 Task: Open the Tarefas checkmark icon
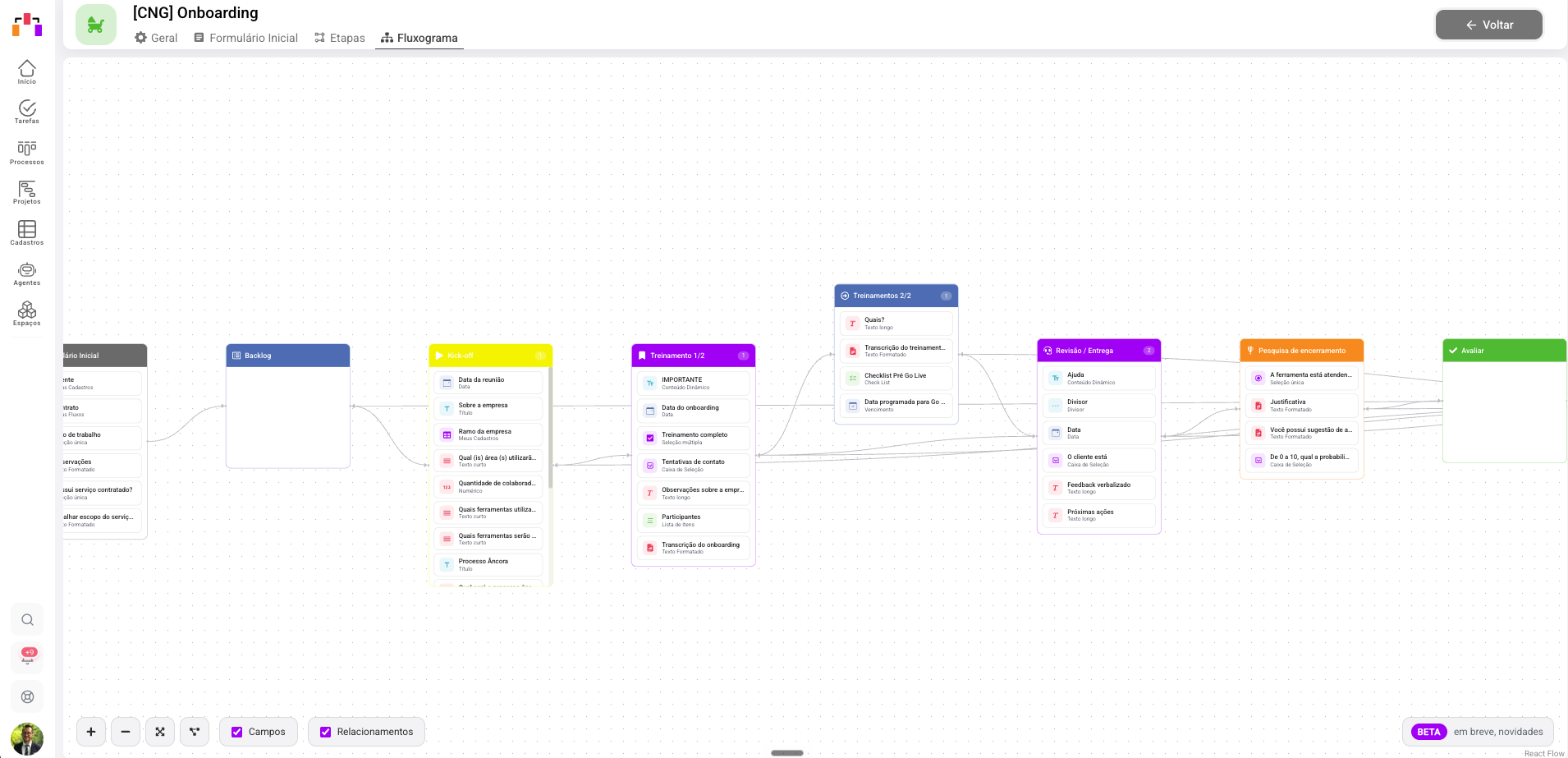[x=27, y=112]
